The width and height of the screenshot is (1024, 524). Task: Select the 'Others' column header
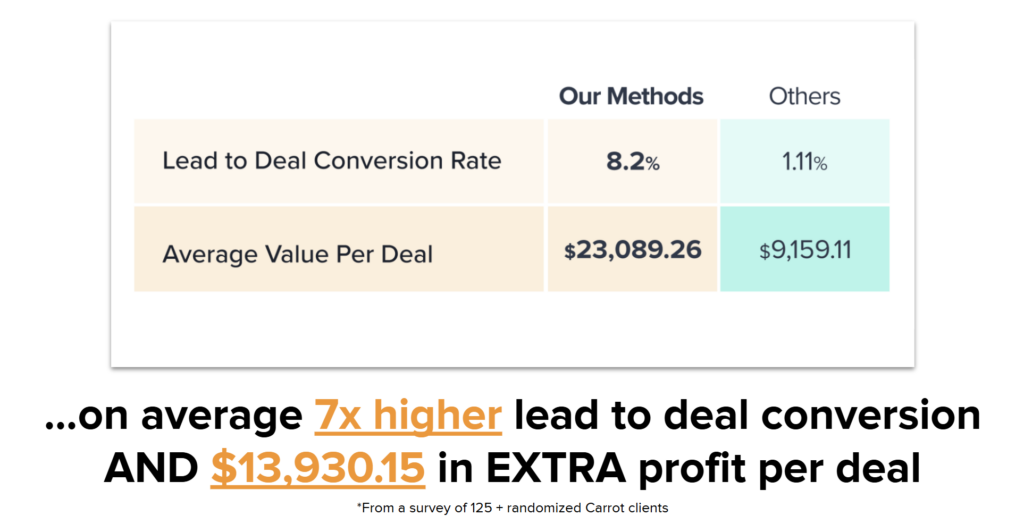[805, 96]
